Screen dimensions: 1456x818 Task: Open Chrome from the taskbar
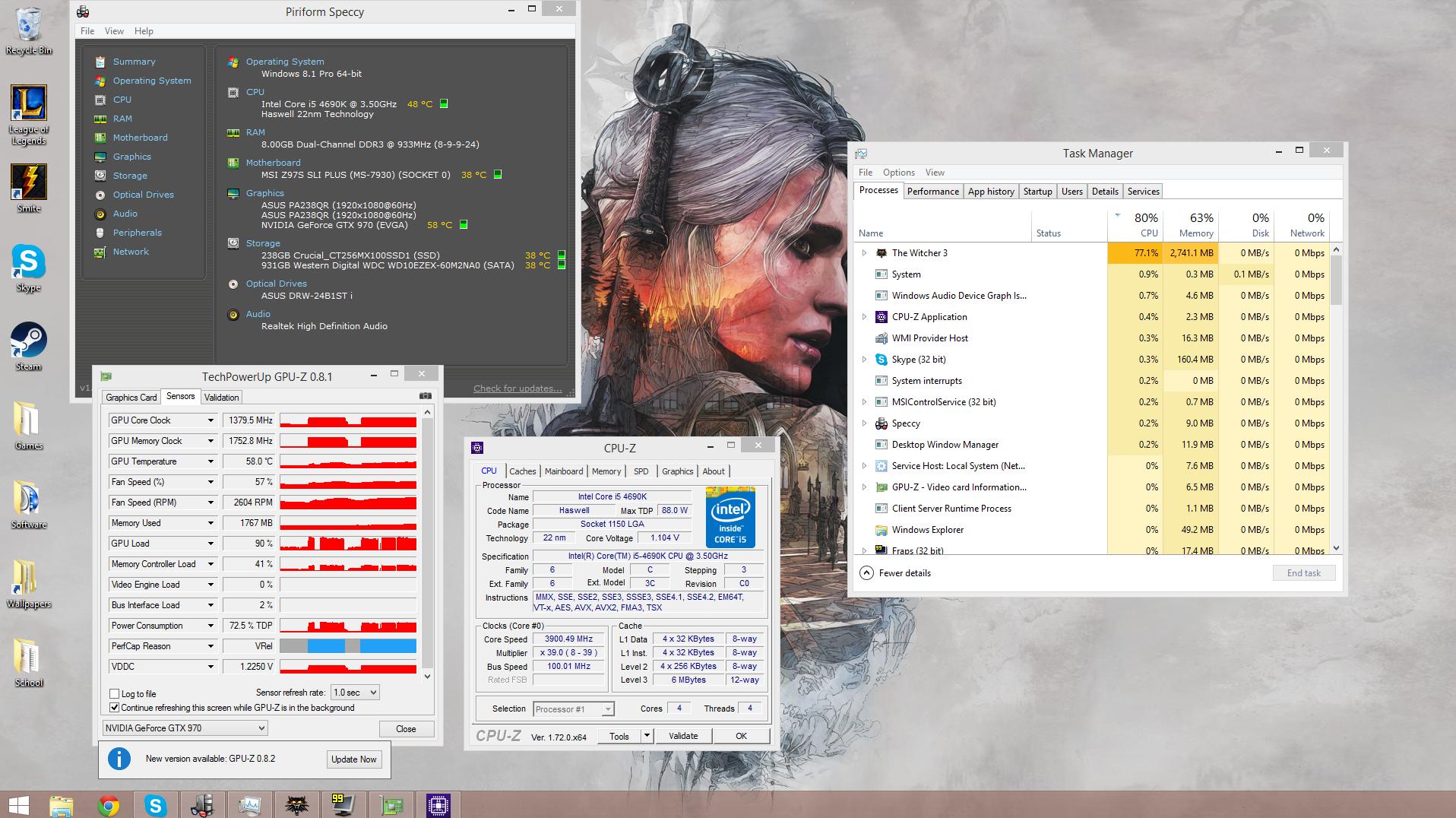109,805
